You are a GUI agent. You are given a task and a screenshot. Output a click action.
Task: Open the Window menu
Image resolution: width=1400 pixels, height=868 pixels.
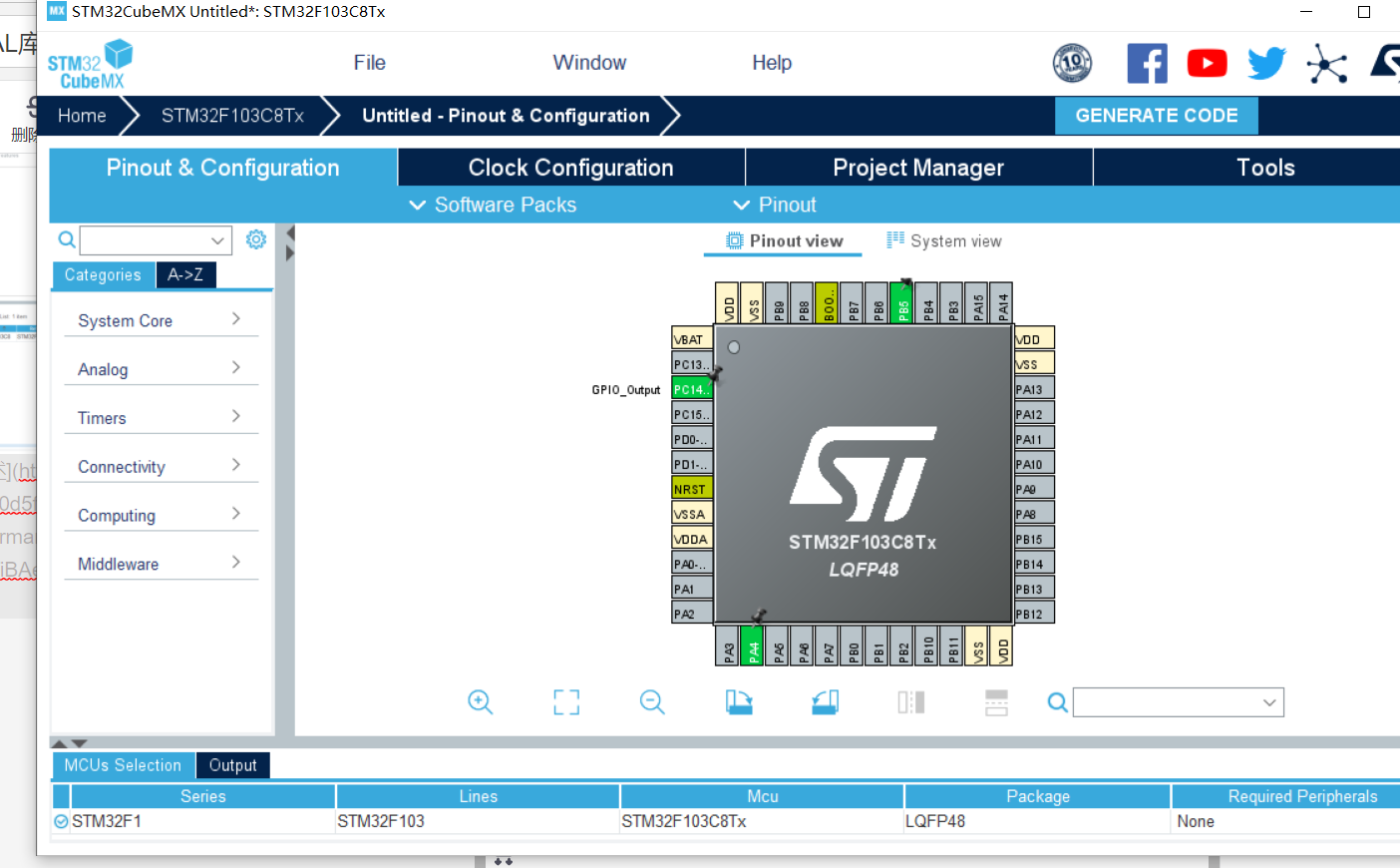tap(589, 63)
